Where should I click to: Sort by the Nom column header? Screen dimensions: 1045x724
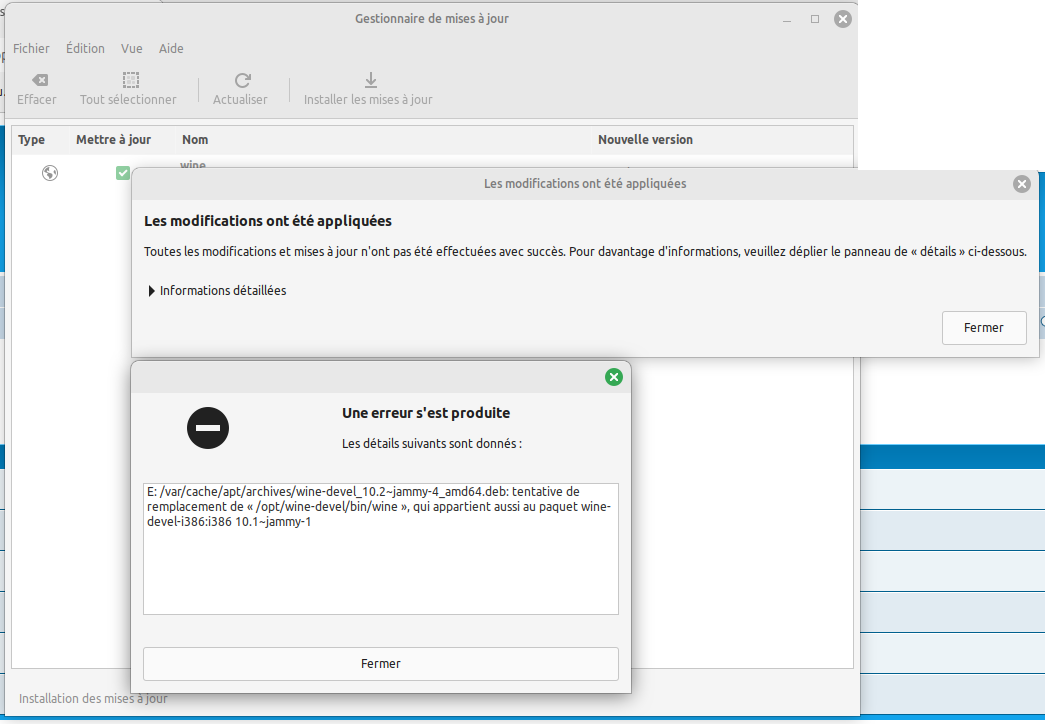point(195,140)
